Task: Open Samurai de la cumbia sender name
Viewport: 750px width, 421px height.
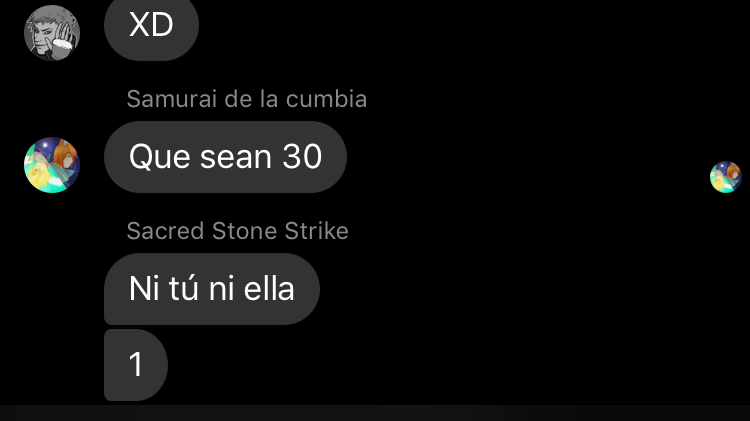Action: [x=246, y=99]
